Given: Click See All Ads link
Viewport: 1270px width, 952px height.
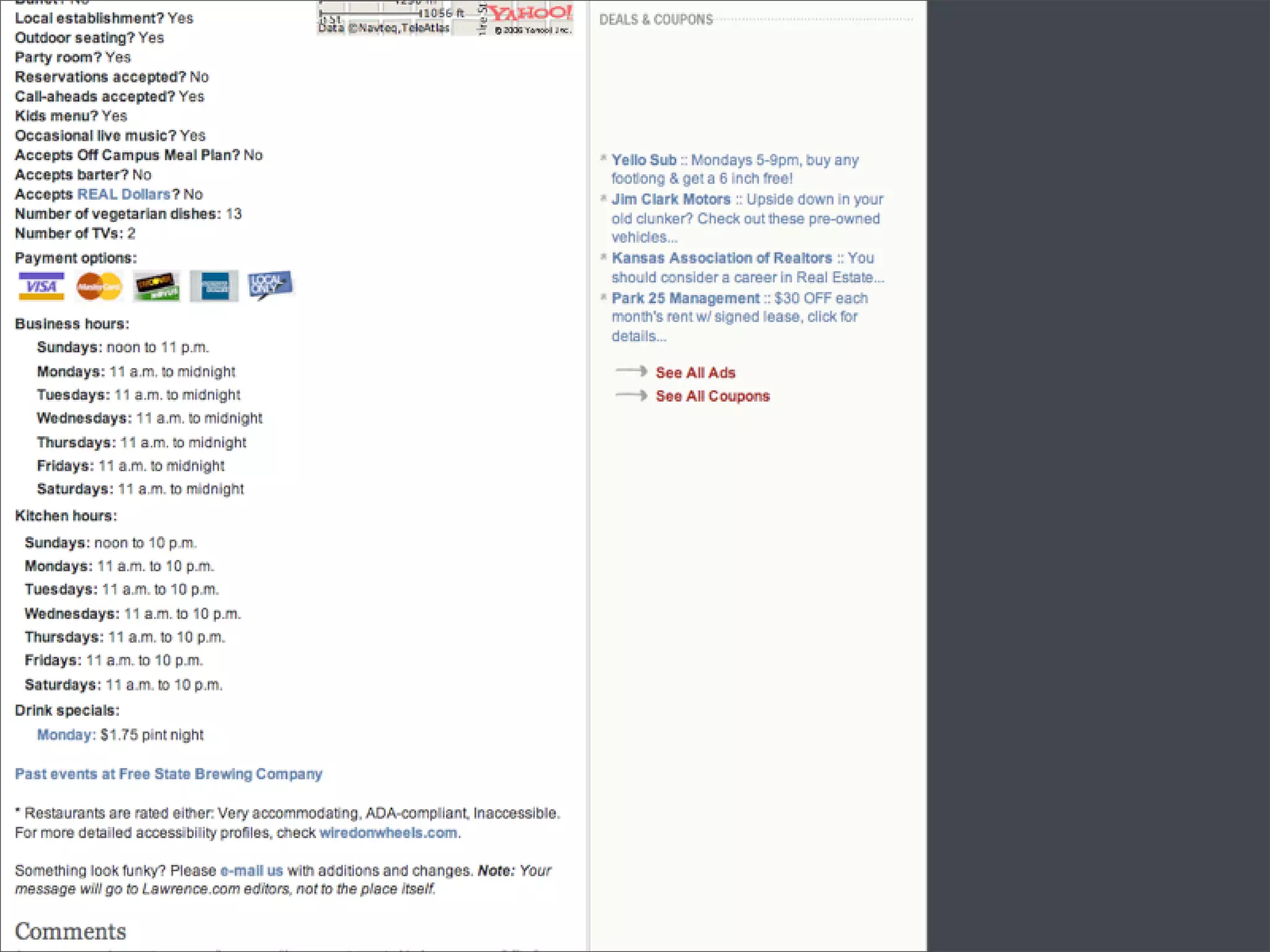Looking at the screenshot, I should pyautogui.click(x=695, y=373).
